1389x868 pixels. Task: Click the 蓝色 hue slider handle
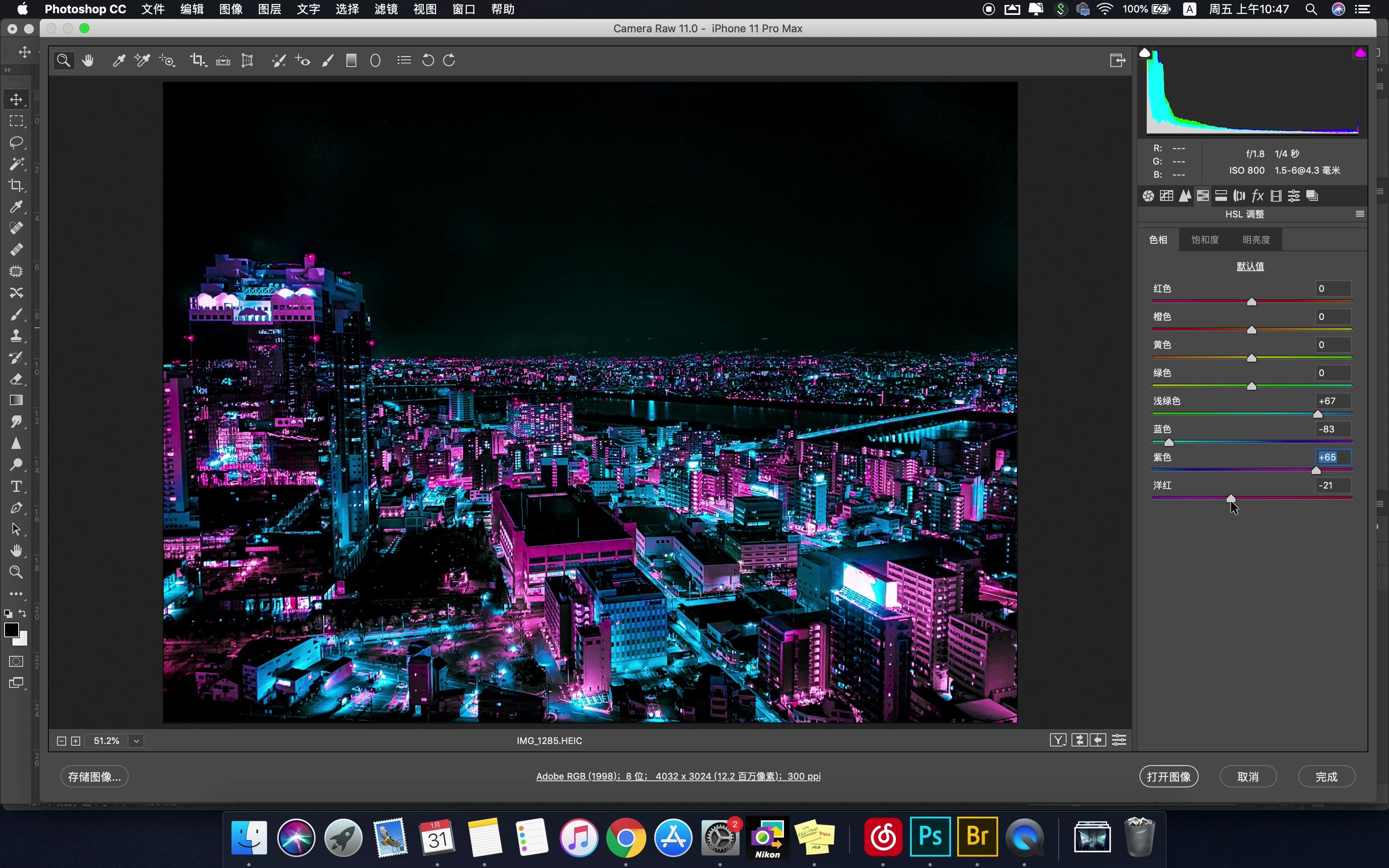point(1169,443)
